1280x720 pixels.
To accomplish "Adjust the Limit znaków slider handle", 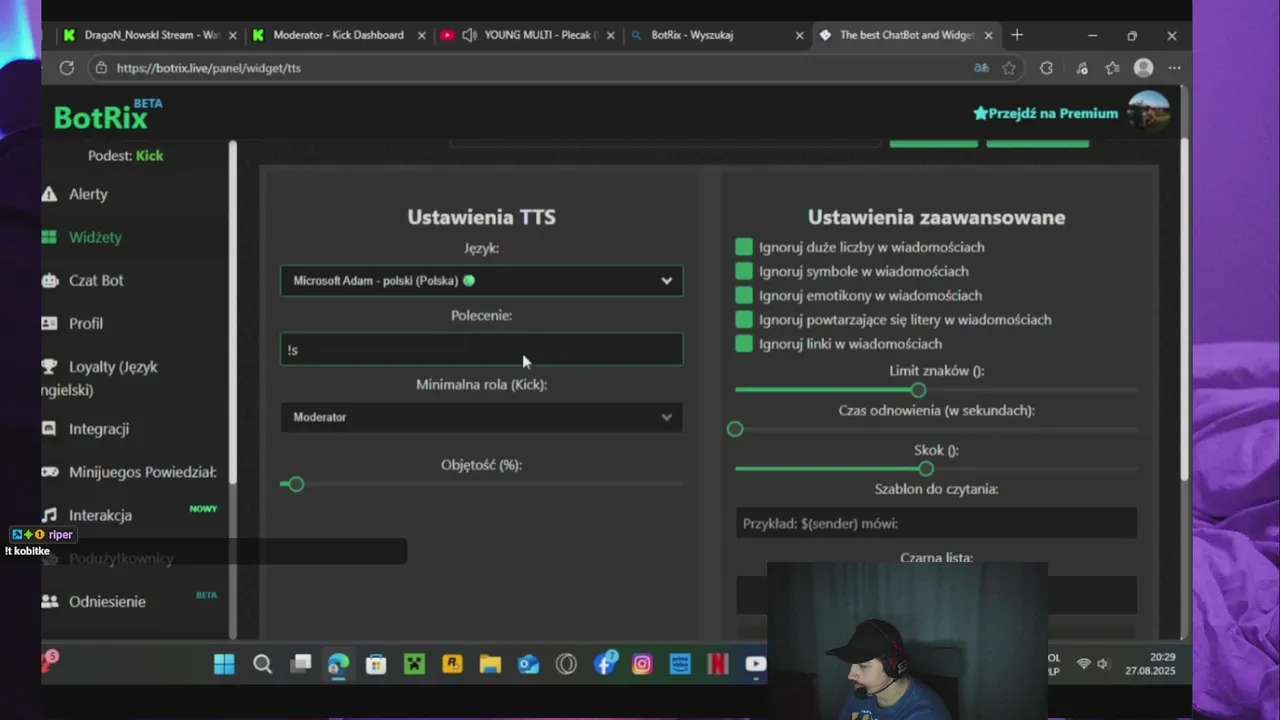I will (x=918, y=390).
